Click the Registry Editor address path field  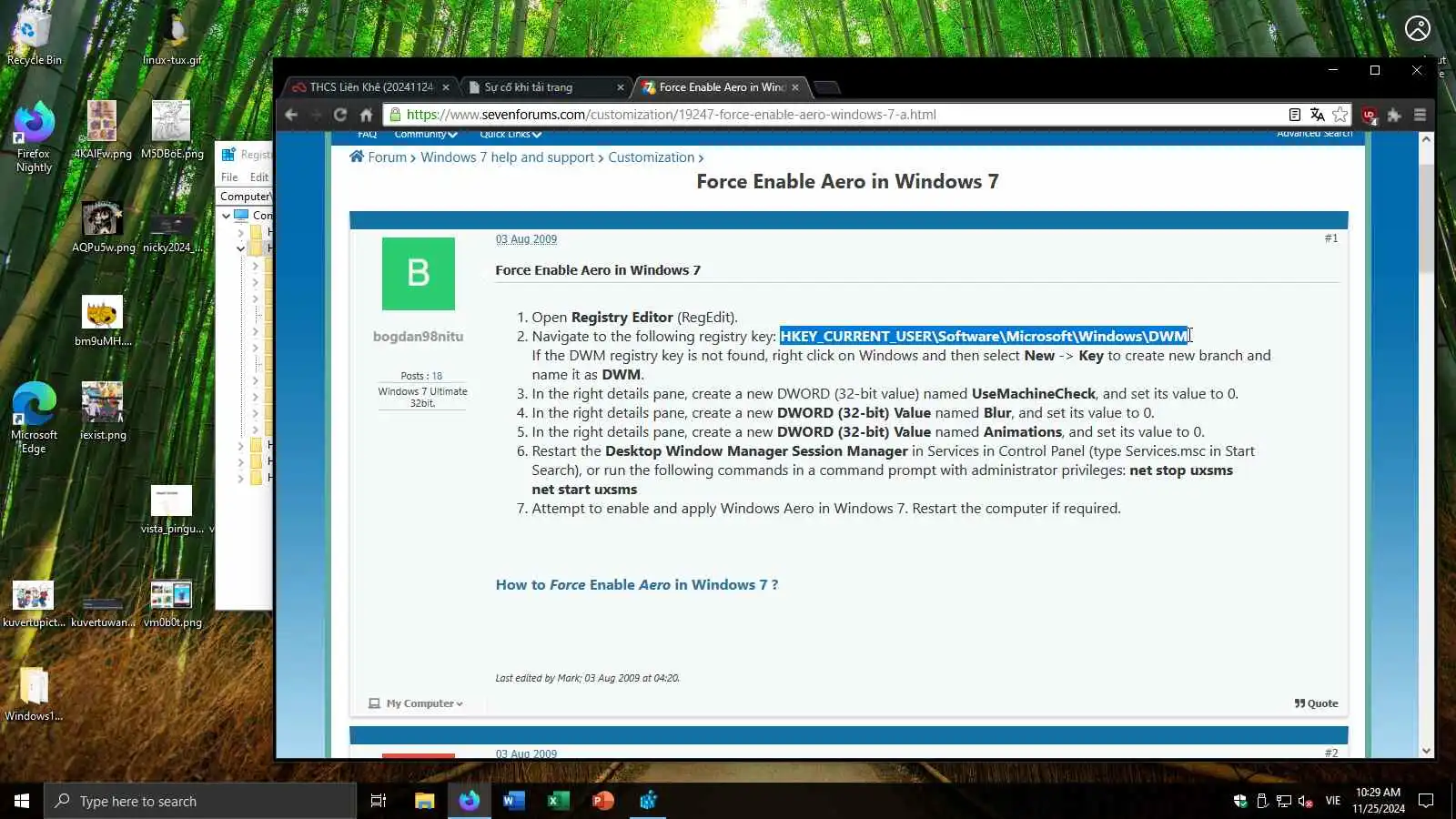pos(245,197)
